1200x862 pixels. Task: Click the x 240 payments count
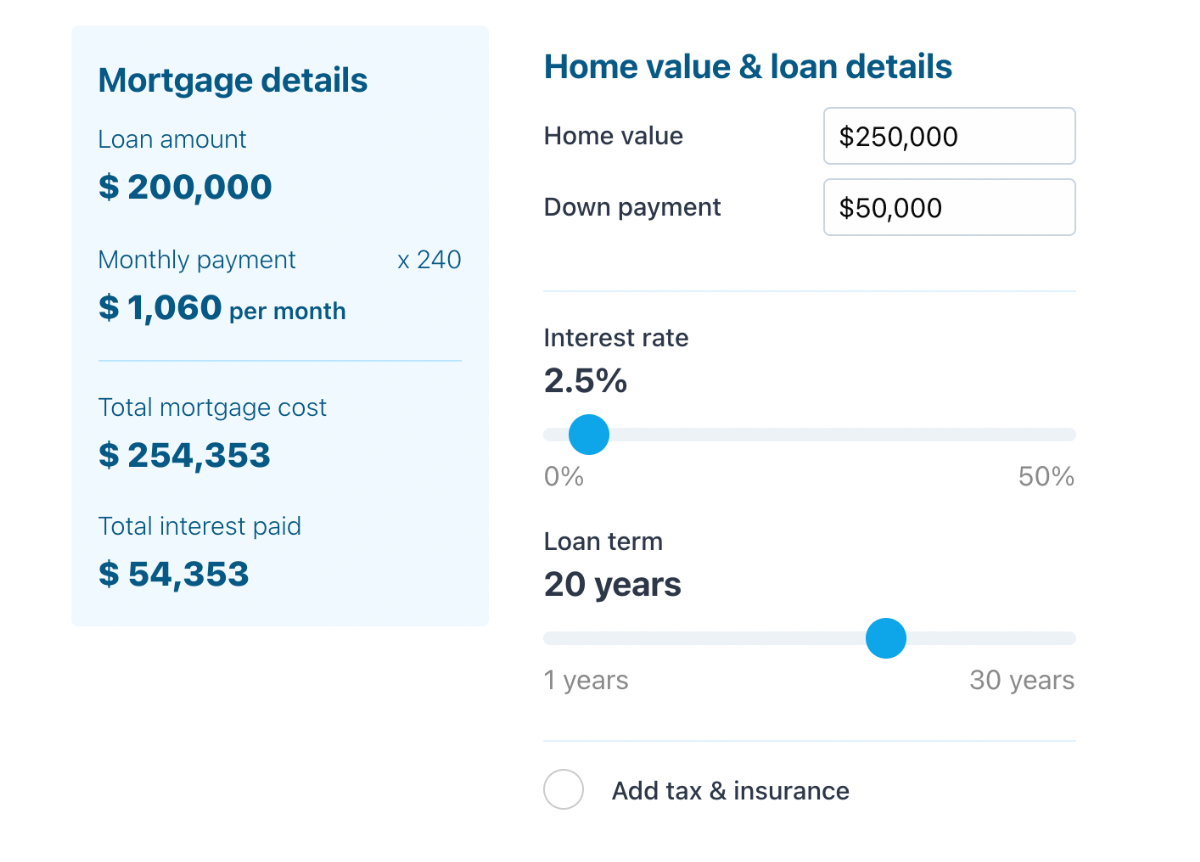coord(429,260)
